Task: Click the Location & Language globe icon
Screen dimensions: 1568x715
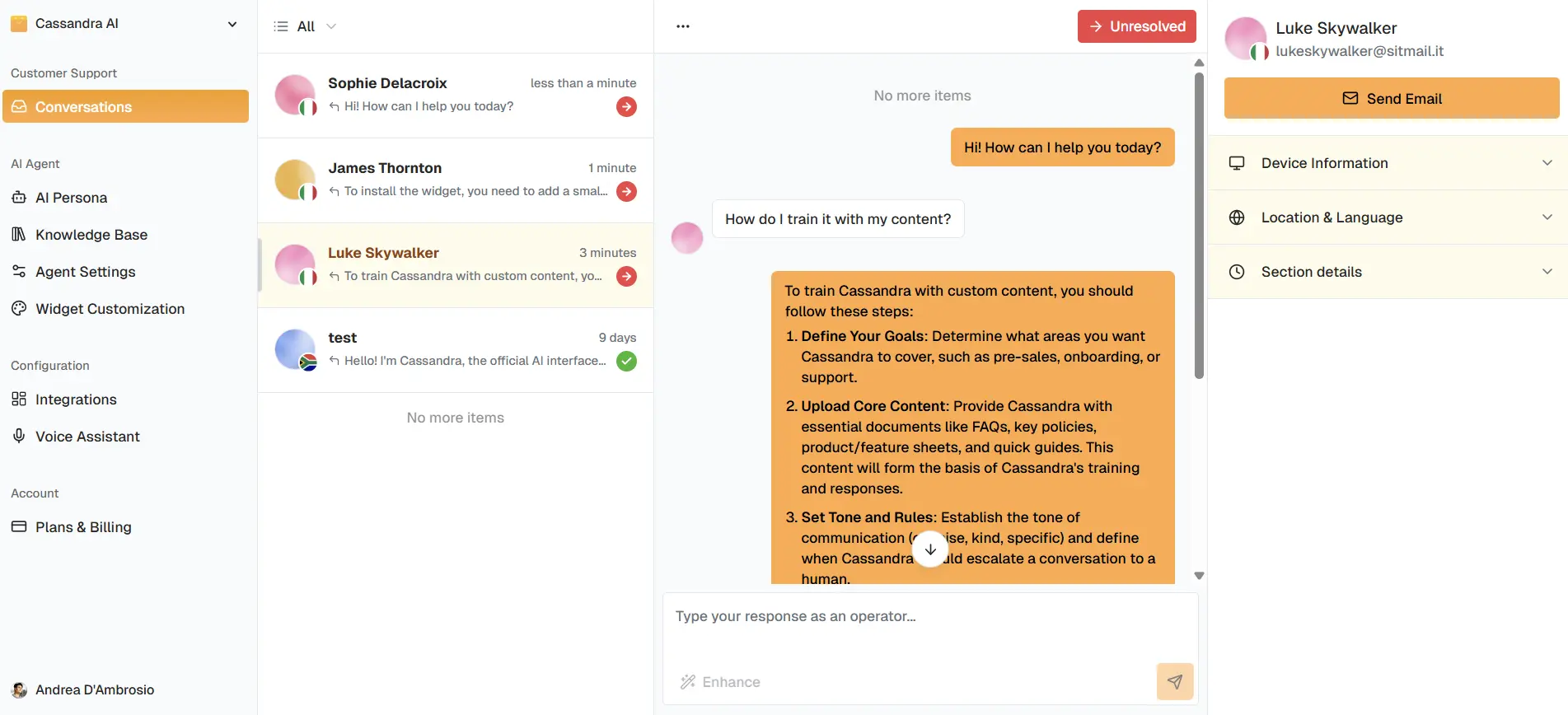Action: (x=1237, y=217)
